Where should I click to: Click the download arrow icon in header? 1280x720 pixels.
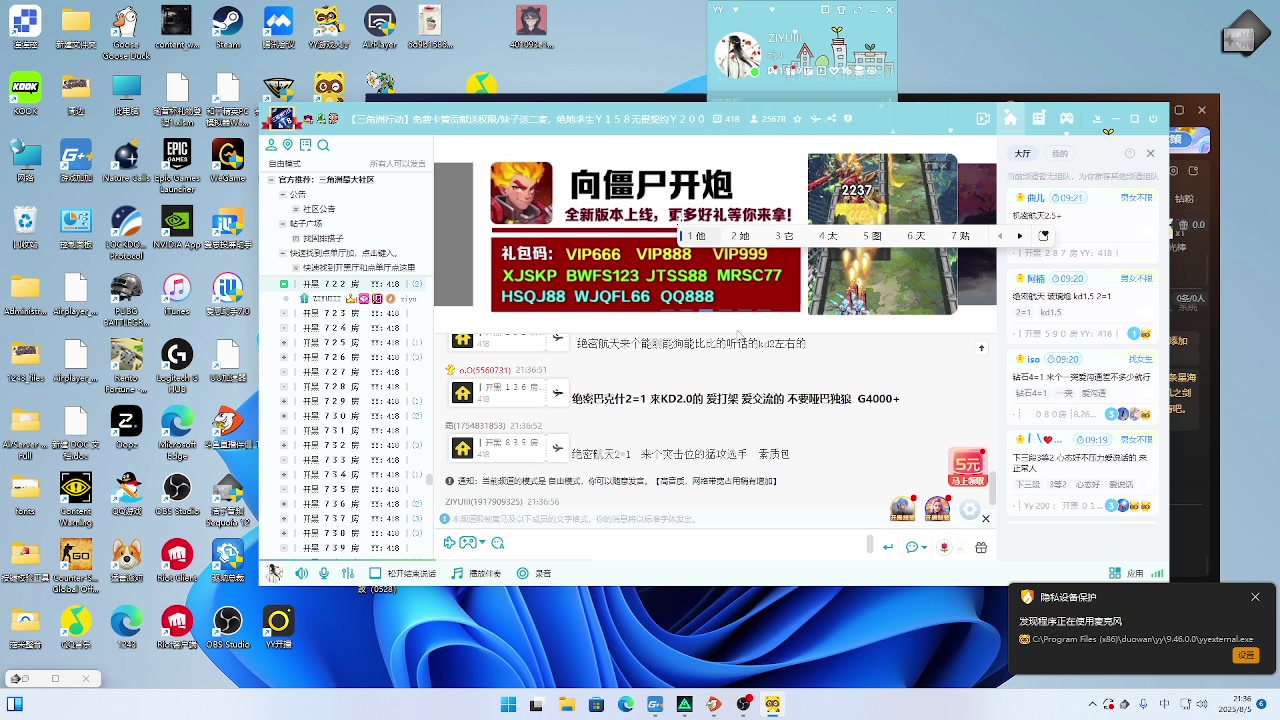[1097, 119]
